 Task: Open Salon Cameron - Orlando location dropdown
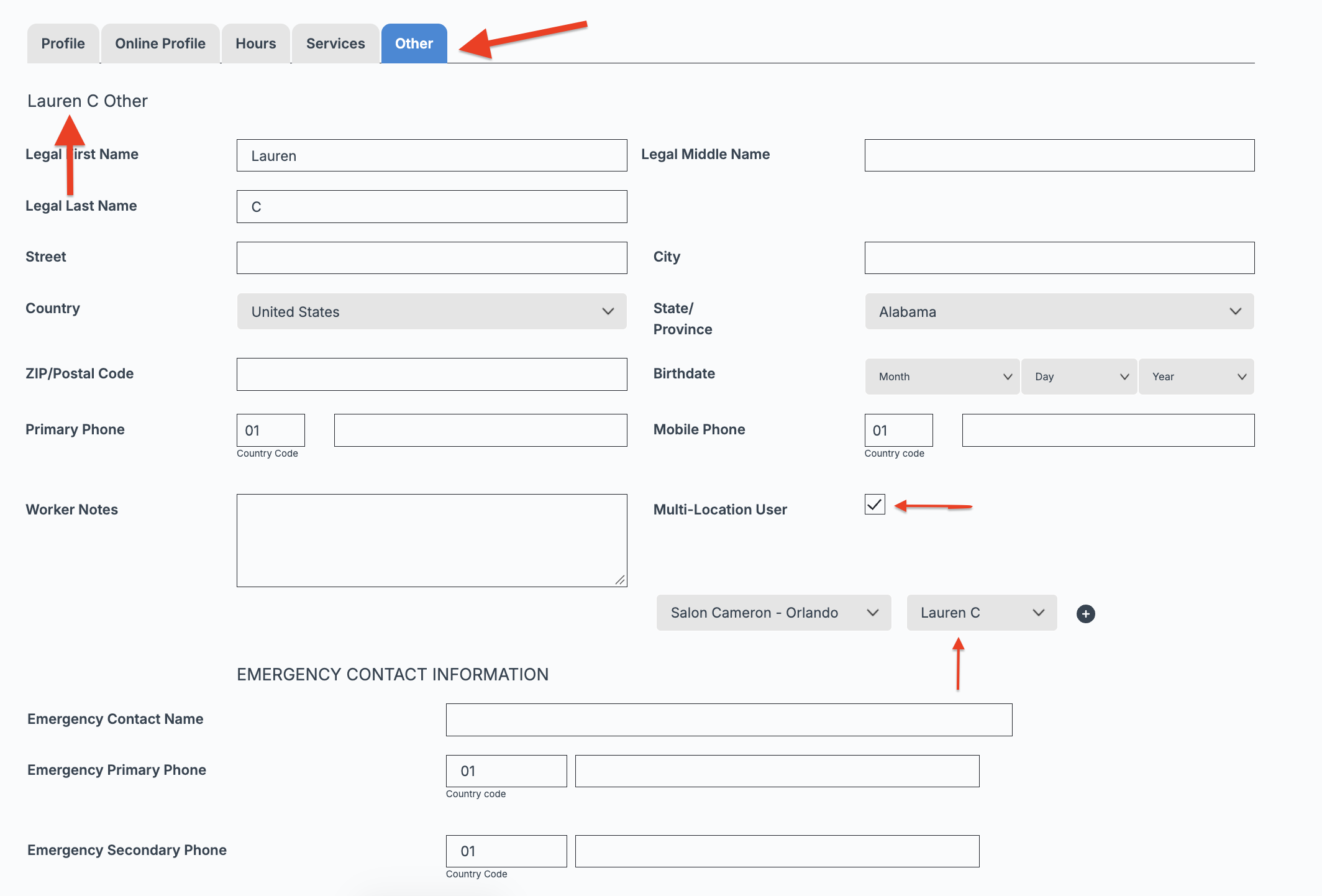[774, 613]
